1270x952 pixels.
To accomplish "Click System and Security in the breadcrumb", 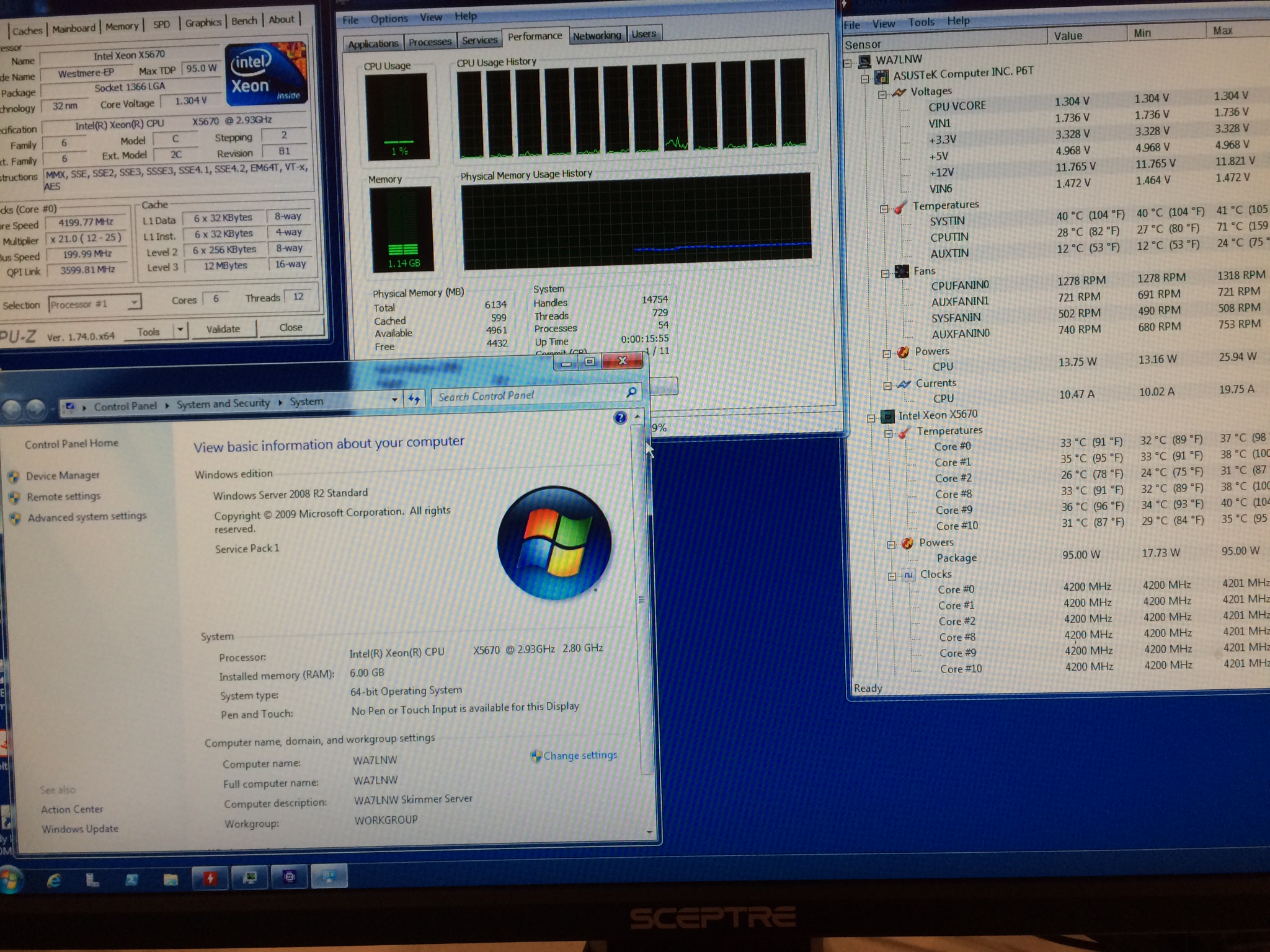I will 223,403.
